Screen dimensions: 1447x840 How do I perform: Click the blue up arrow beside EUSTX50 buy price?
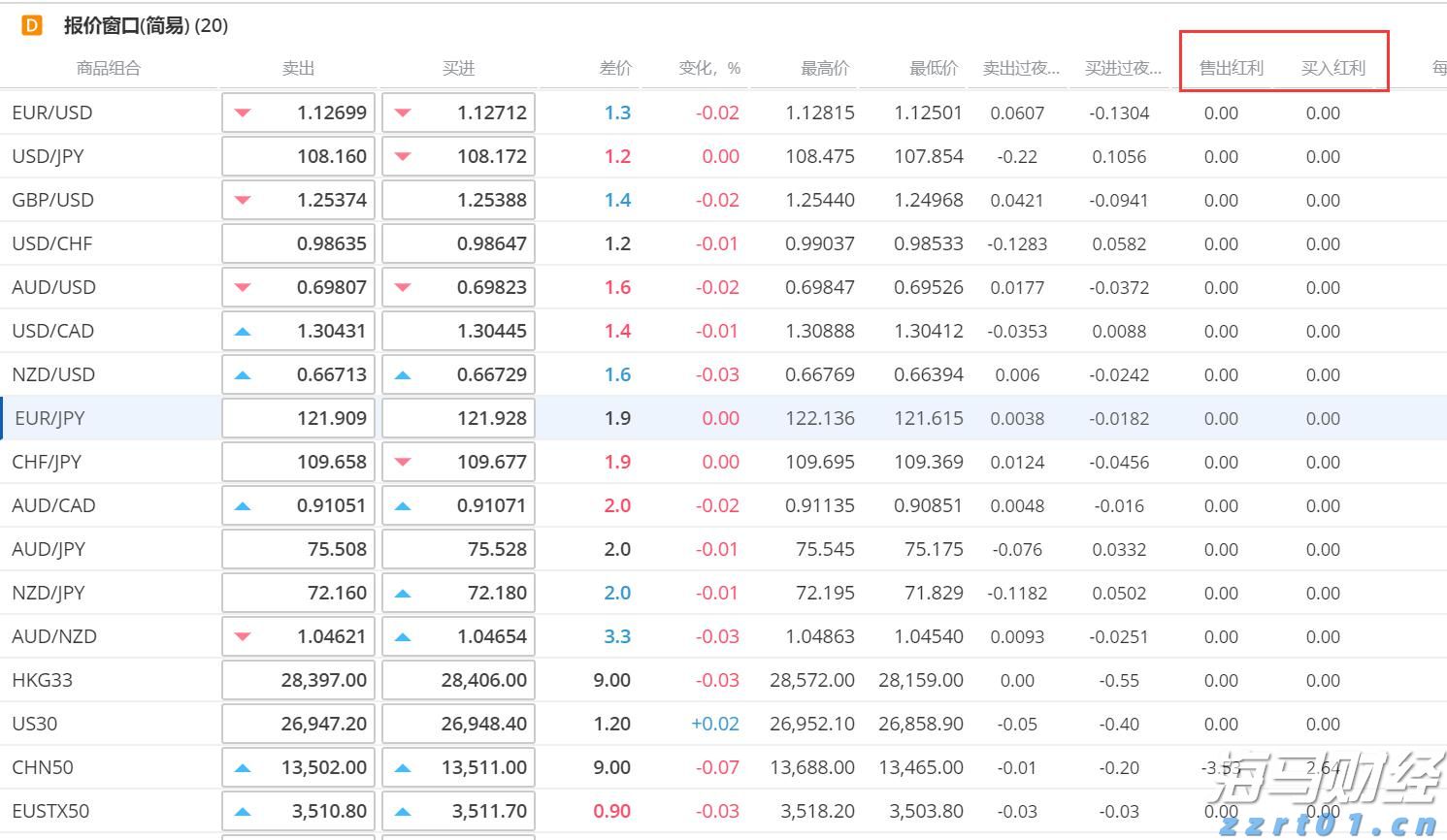coord(404,810)
